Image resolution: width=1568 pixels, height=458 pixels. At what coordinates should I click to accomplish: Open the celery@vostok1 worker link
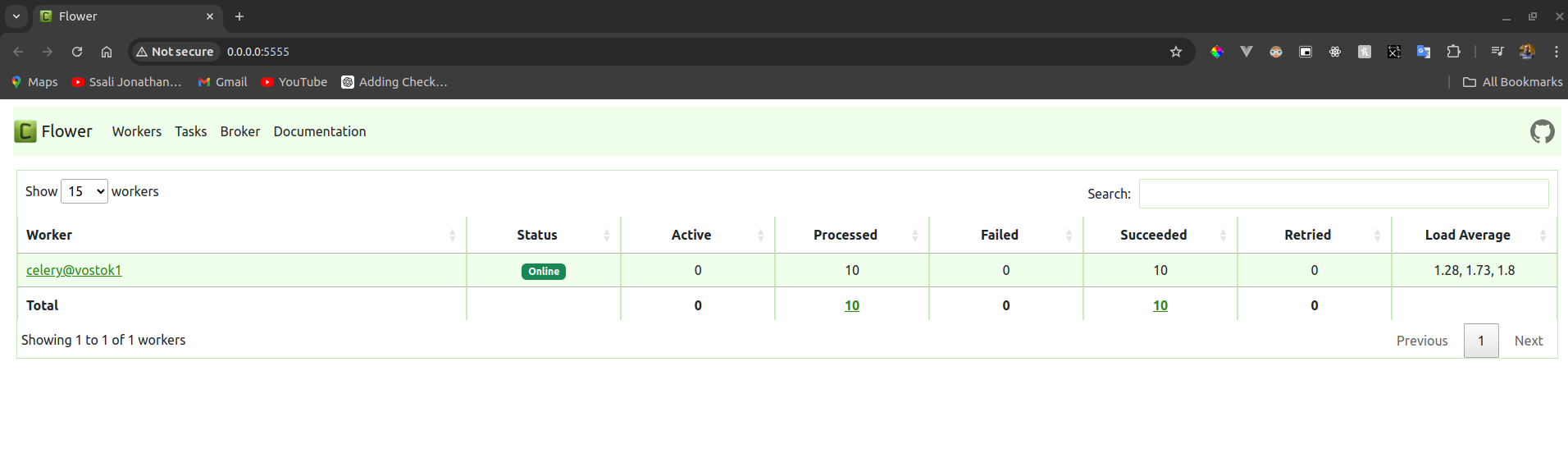click(74, 270)
